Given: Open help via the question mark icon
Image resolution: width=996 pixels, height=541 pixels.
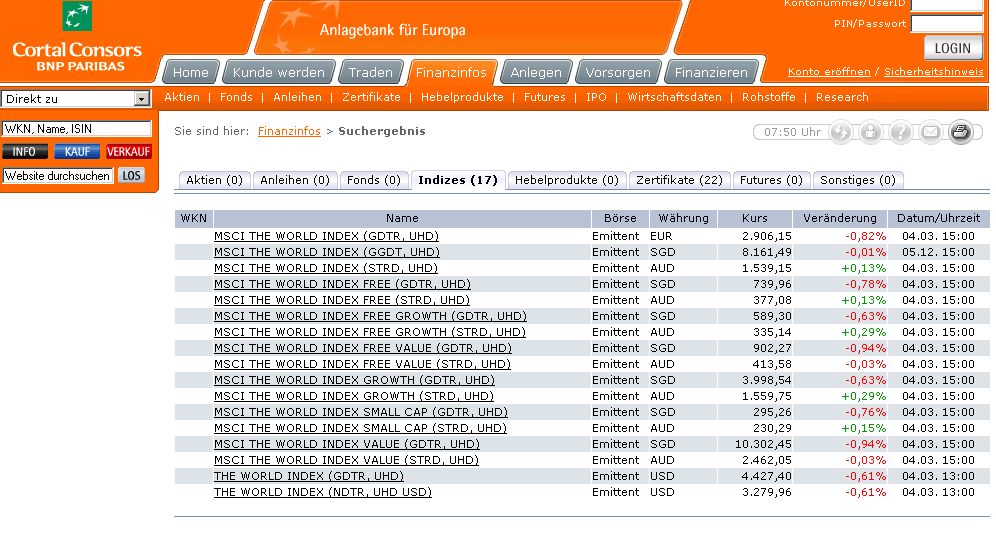Looking at the screenshot, I should coord(901,132).
